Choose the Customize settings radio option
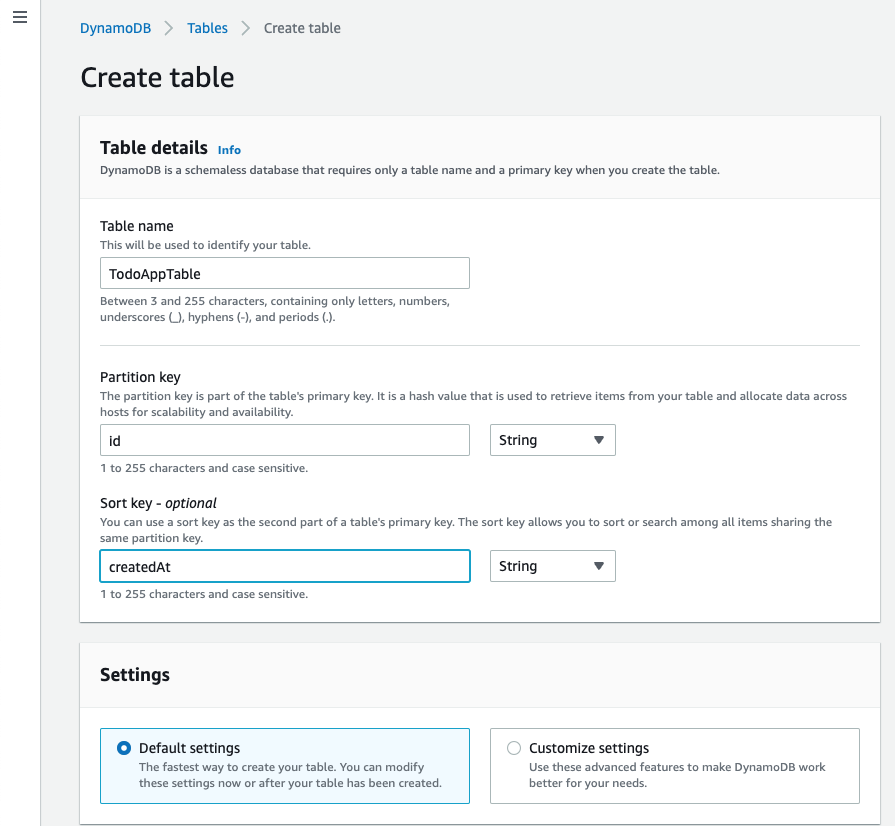Image resolution: width=895 pixels, height=826 pixels. (x=514, y=748)
